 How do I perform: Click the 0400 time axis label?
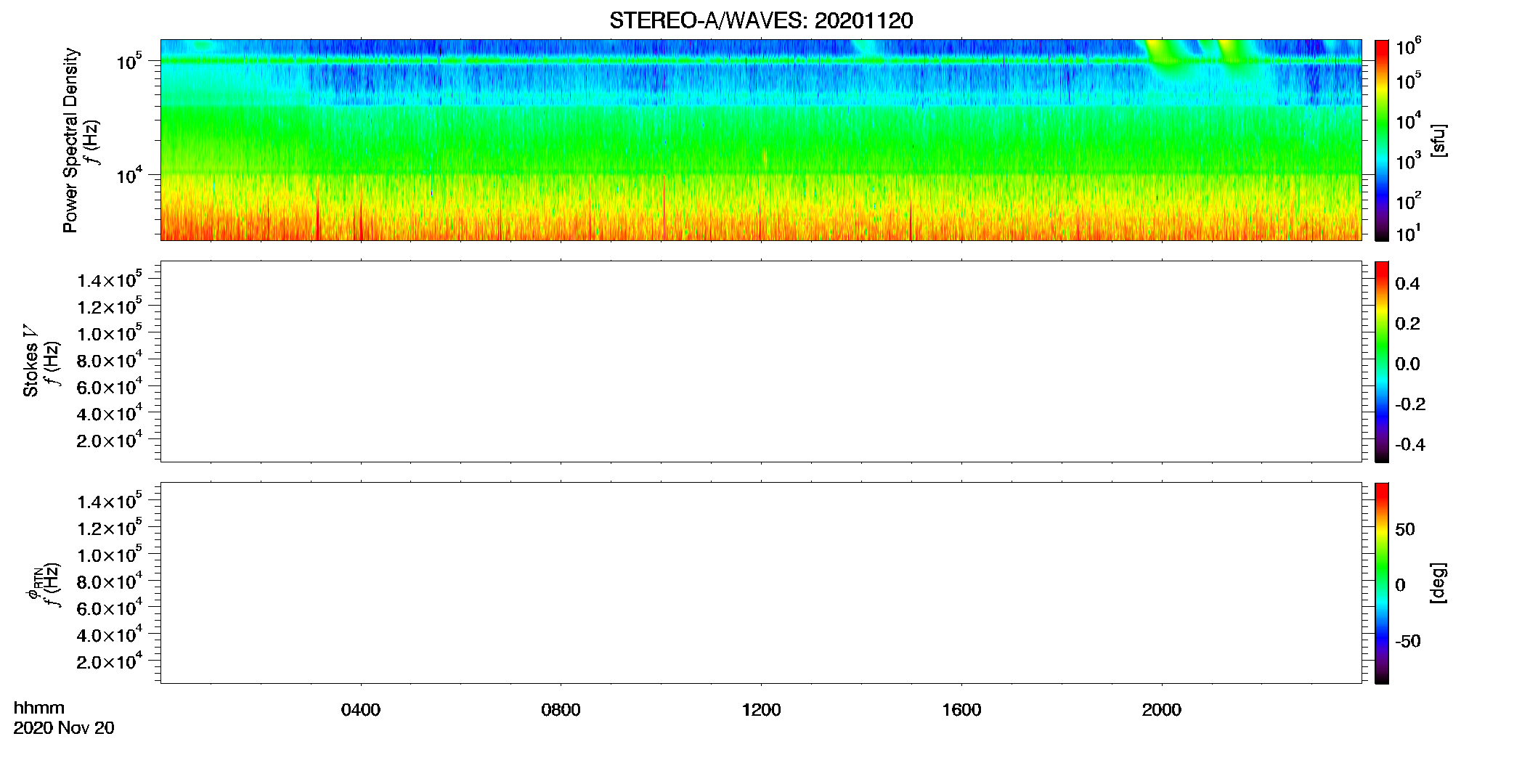tap(361, 710)
